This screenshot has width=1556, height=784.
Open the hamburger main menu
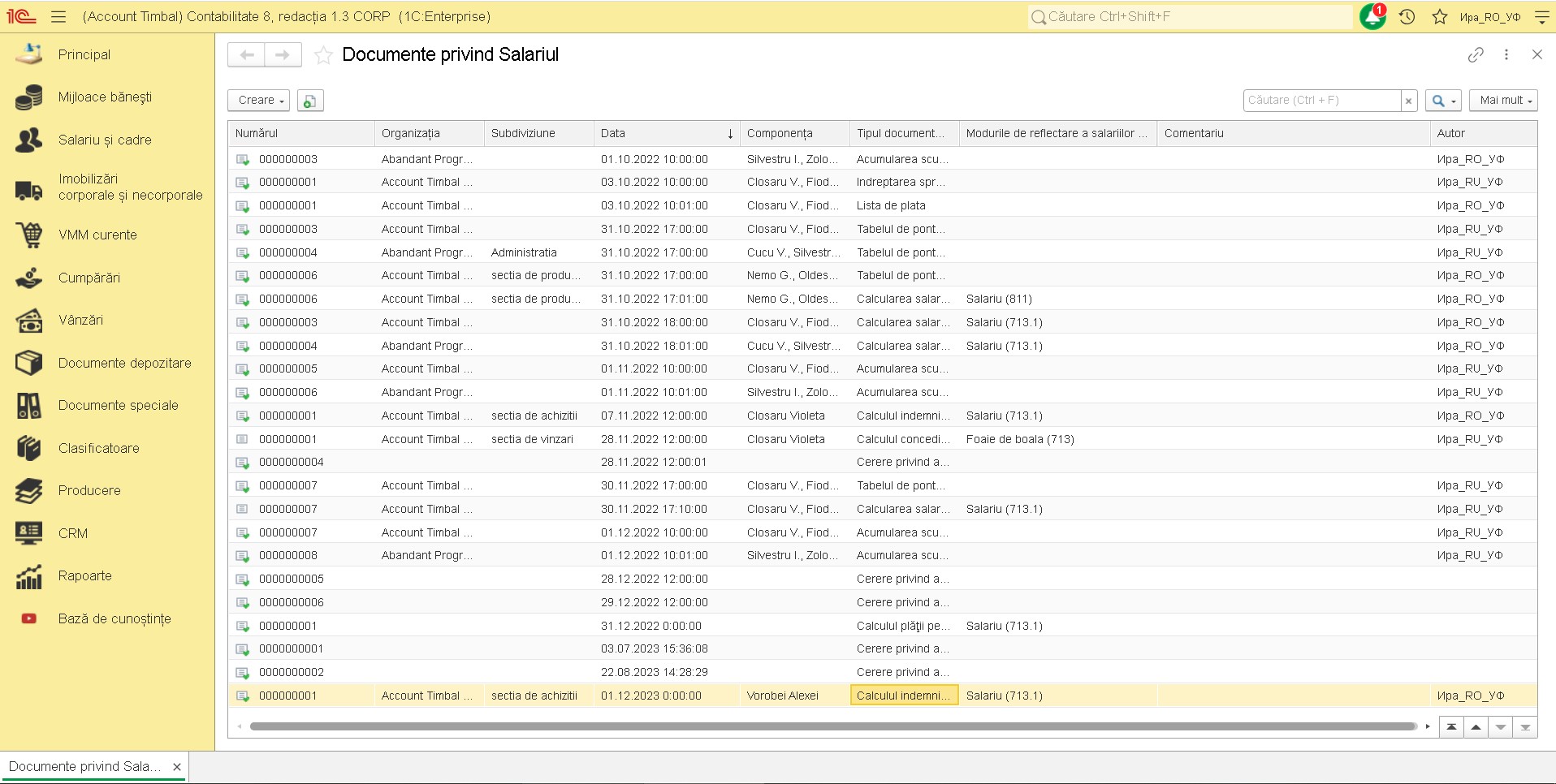click(58, 16)
